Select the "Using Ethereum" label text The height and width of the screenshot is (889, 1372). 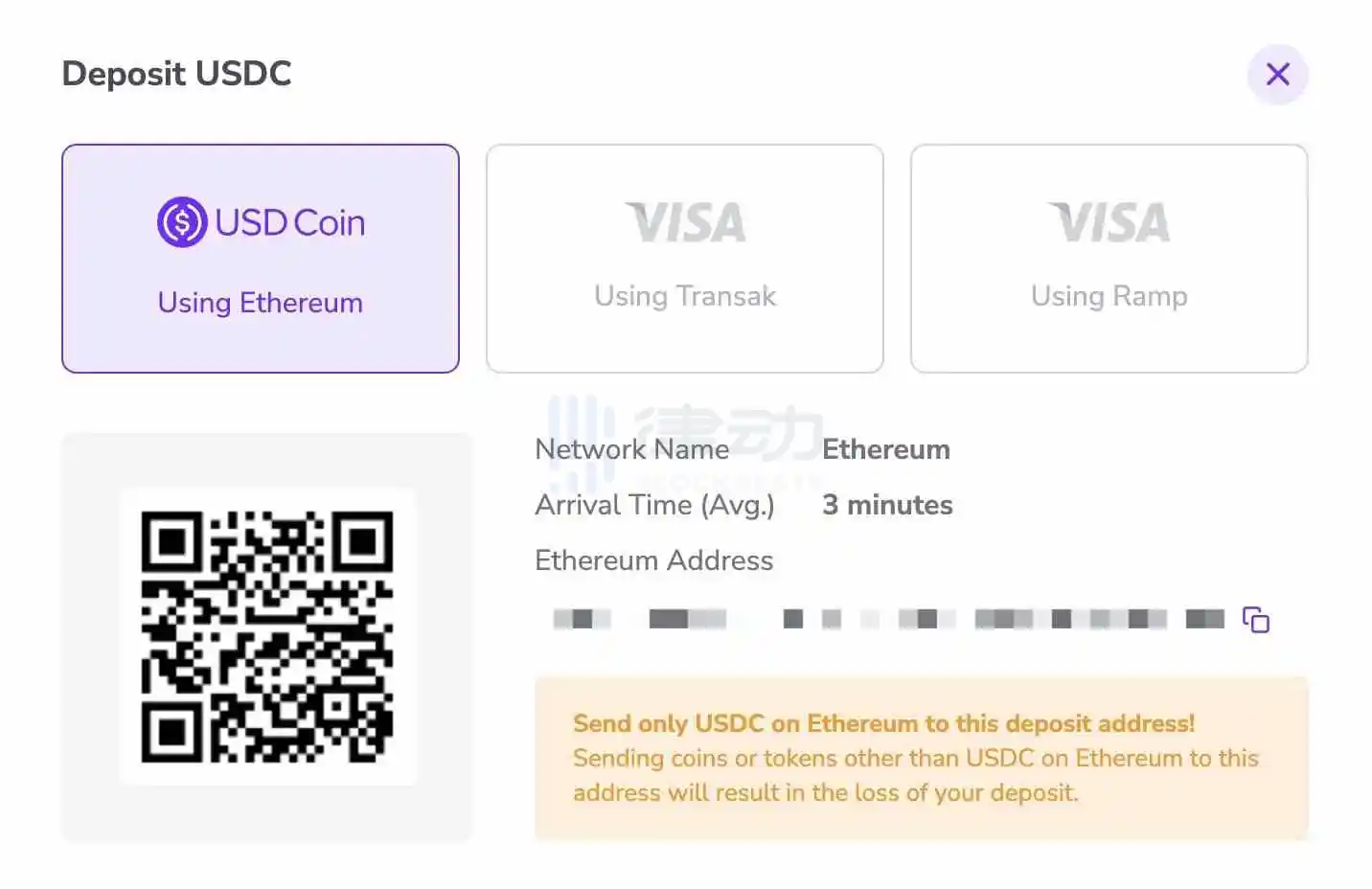(260, 303)
